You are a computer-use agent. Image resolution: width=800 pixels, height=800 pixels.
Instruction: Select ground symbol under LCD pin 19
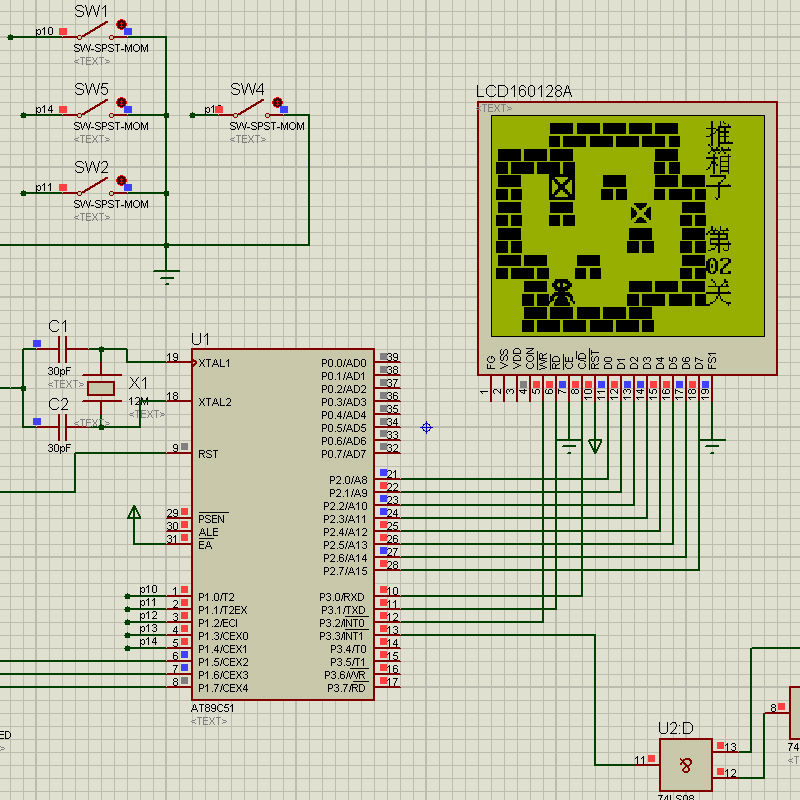pos(712,445)
